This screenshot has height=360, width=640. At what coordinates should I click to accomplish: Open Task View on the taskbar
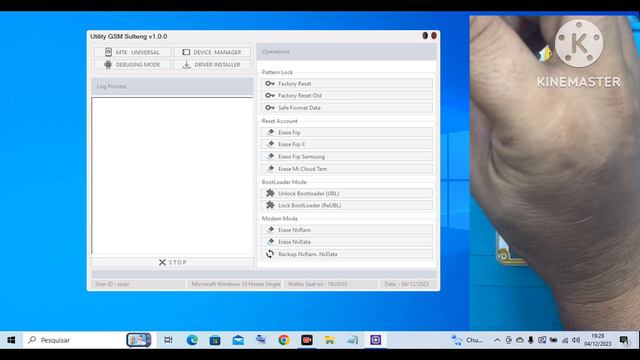click(x=168, y=340)
